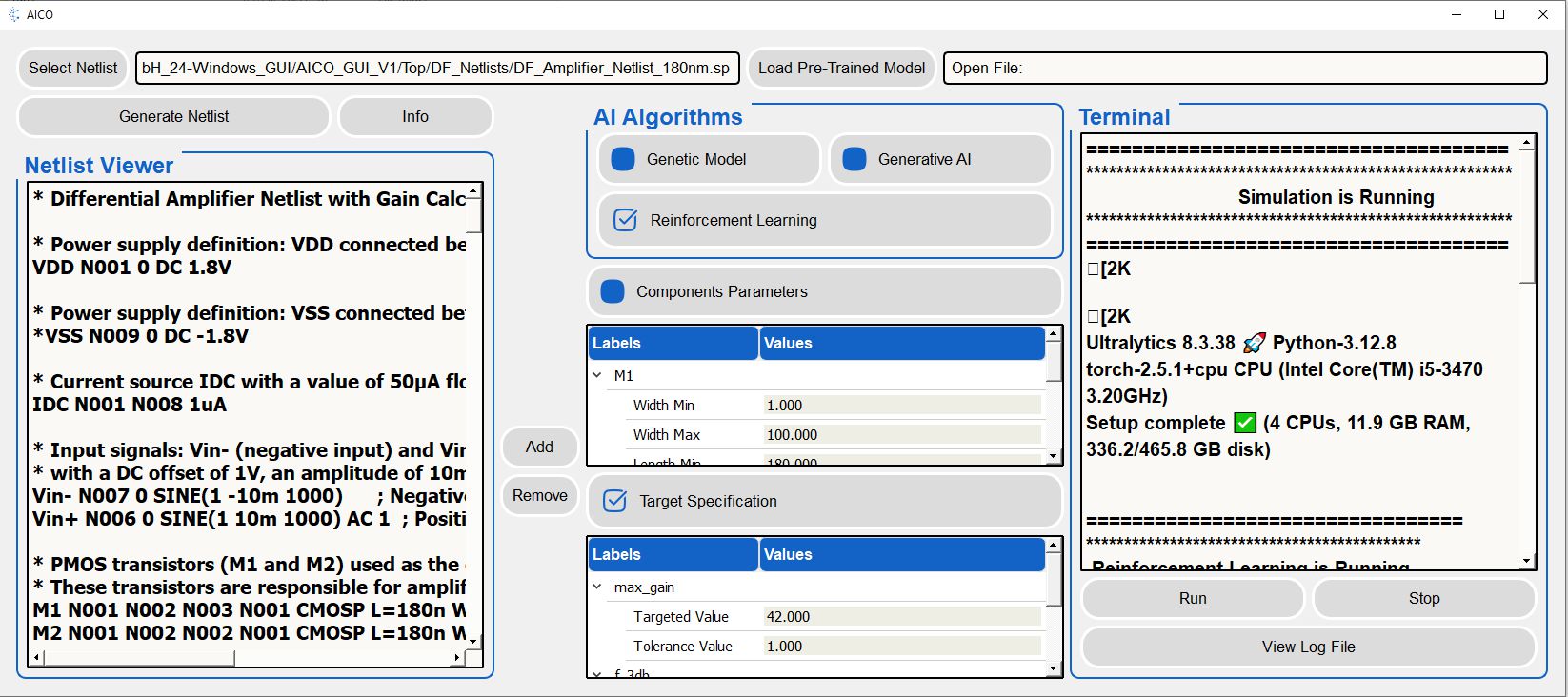Uncheck Reinforcement Learning option
The height and width of the screenshot is (697, 1568).
pyautogui.click(x=625, y=220)
